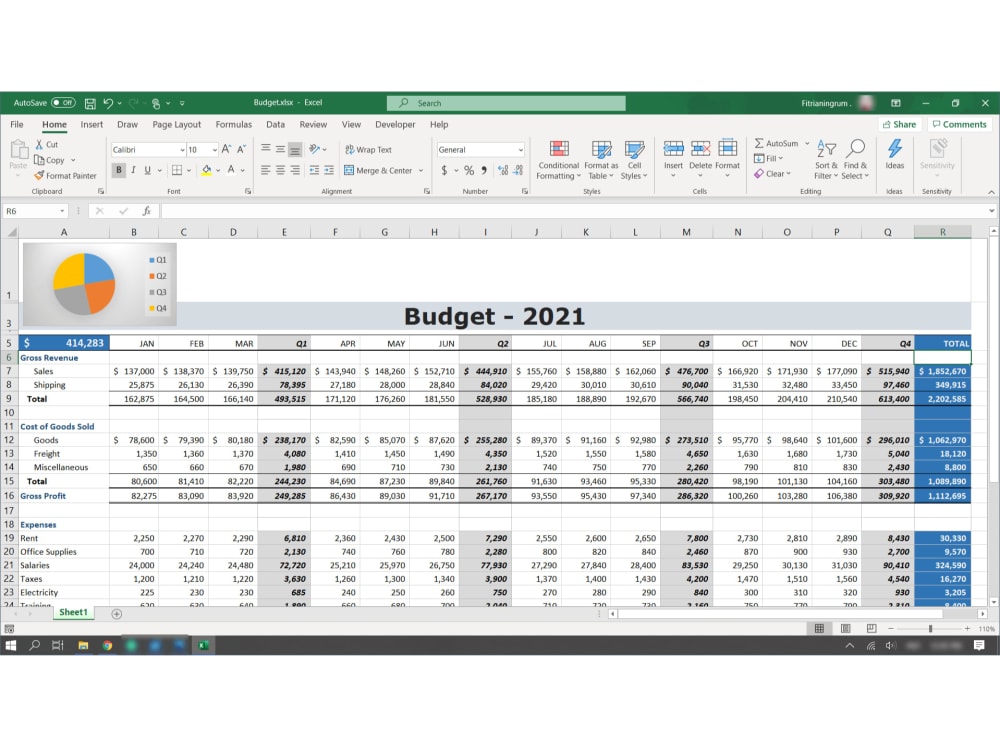Switch to Page Layout view icon
The width and height of the screenshot is (1000, 750).
coord(845,629)
